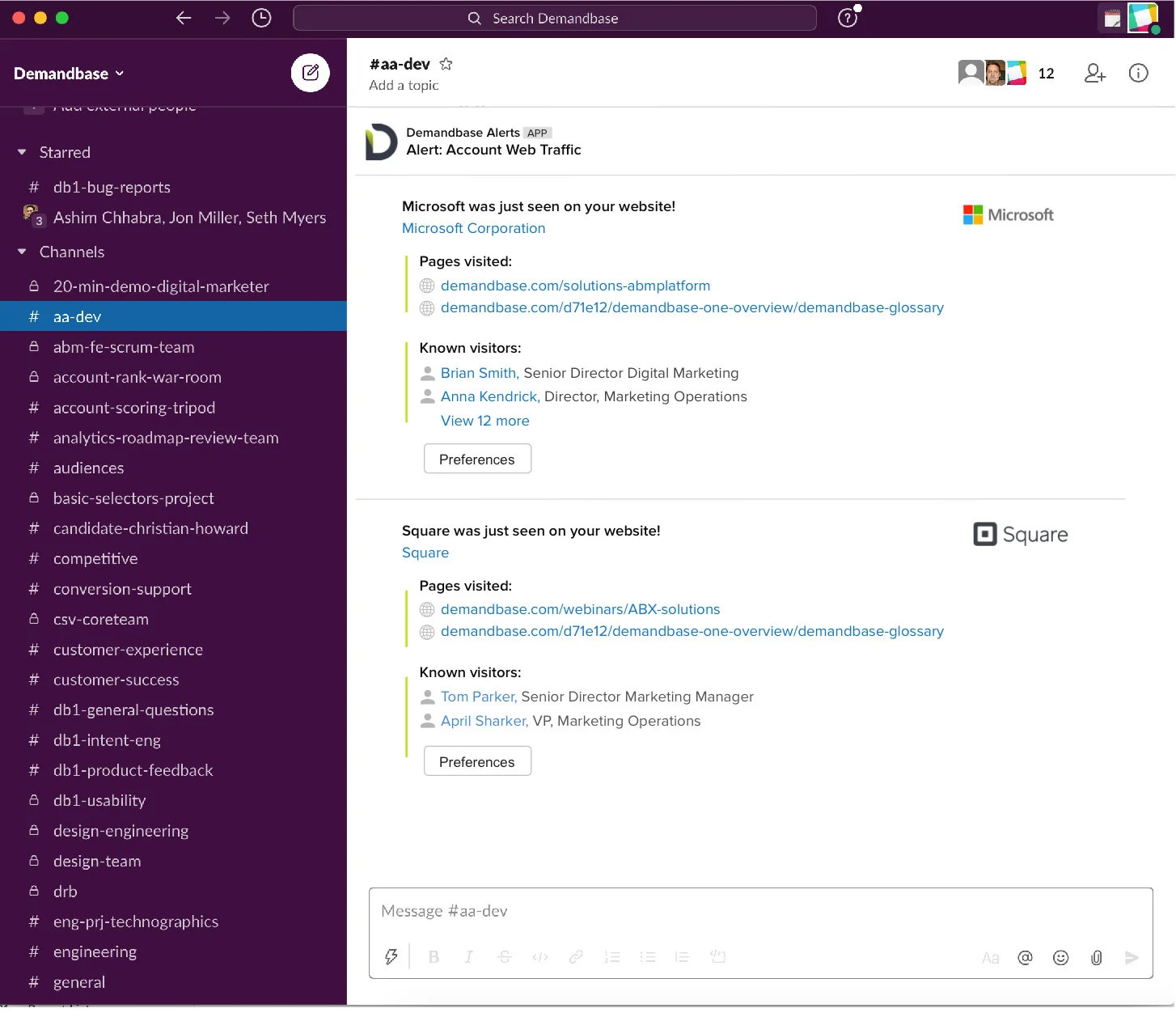Open April Sharker's profile link
Viewport: 1176px width, 1021px height.
coord(484,721)
